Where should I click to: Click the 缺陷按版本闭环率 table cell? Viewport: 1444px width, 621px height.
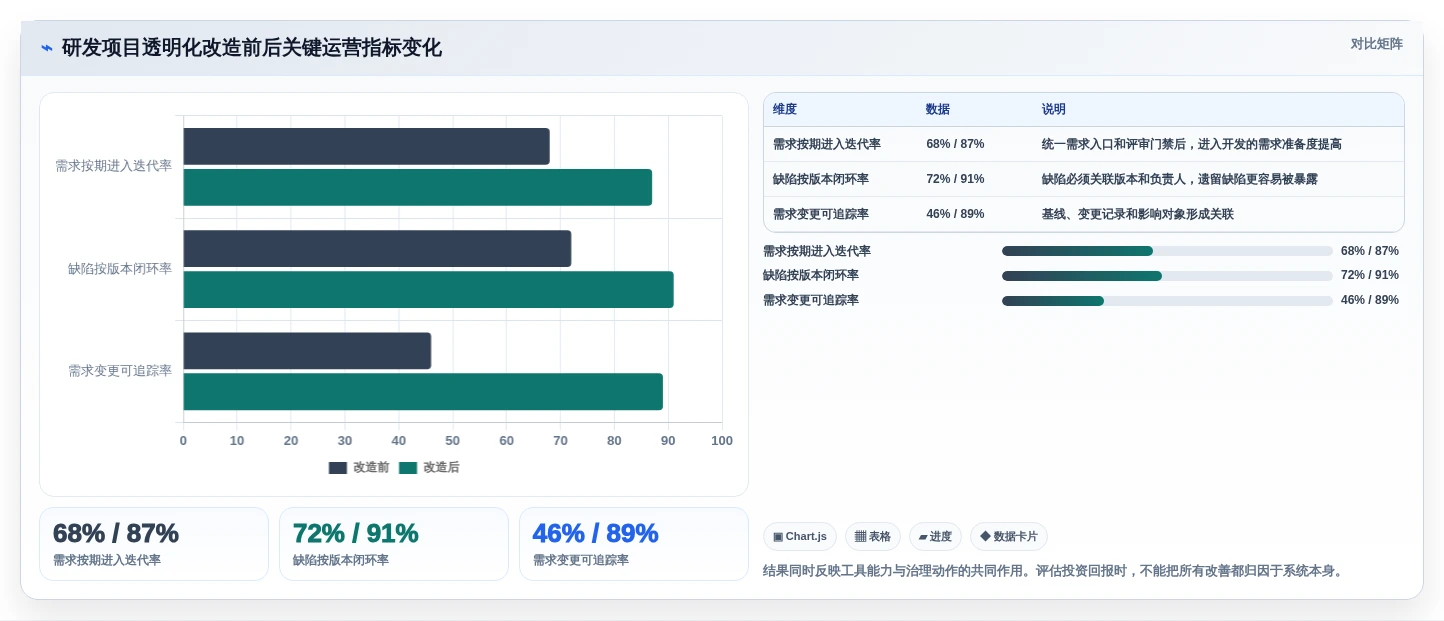tap(821, 179)
